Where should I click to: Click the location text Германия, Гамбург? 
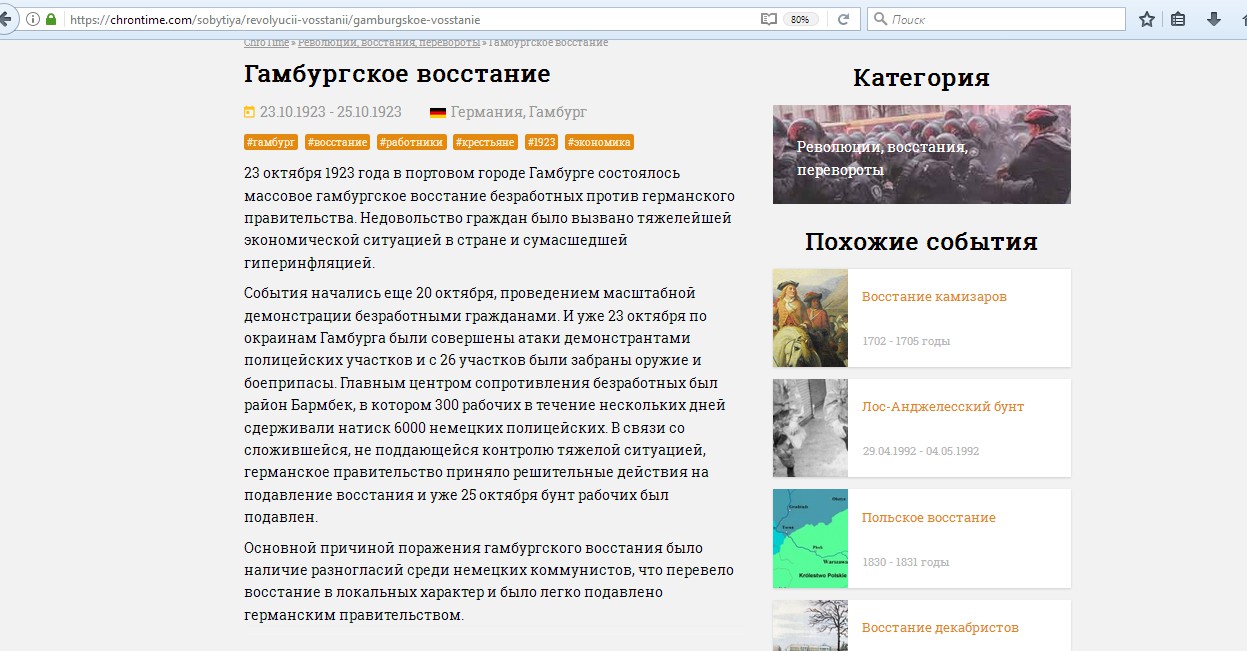tap(519, 112)
